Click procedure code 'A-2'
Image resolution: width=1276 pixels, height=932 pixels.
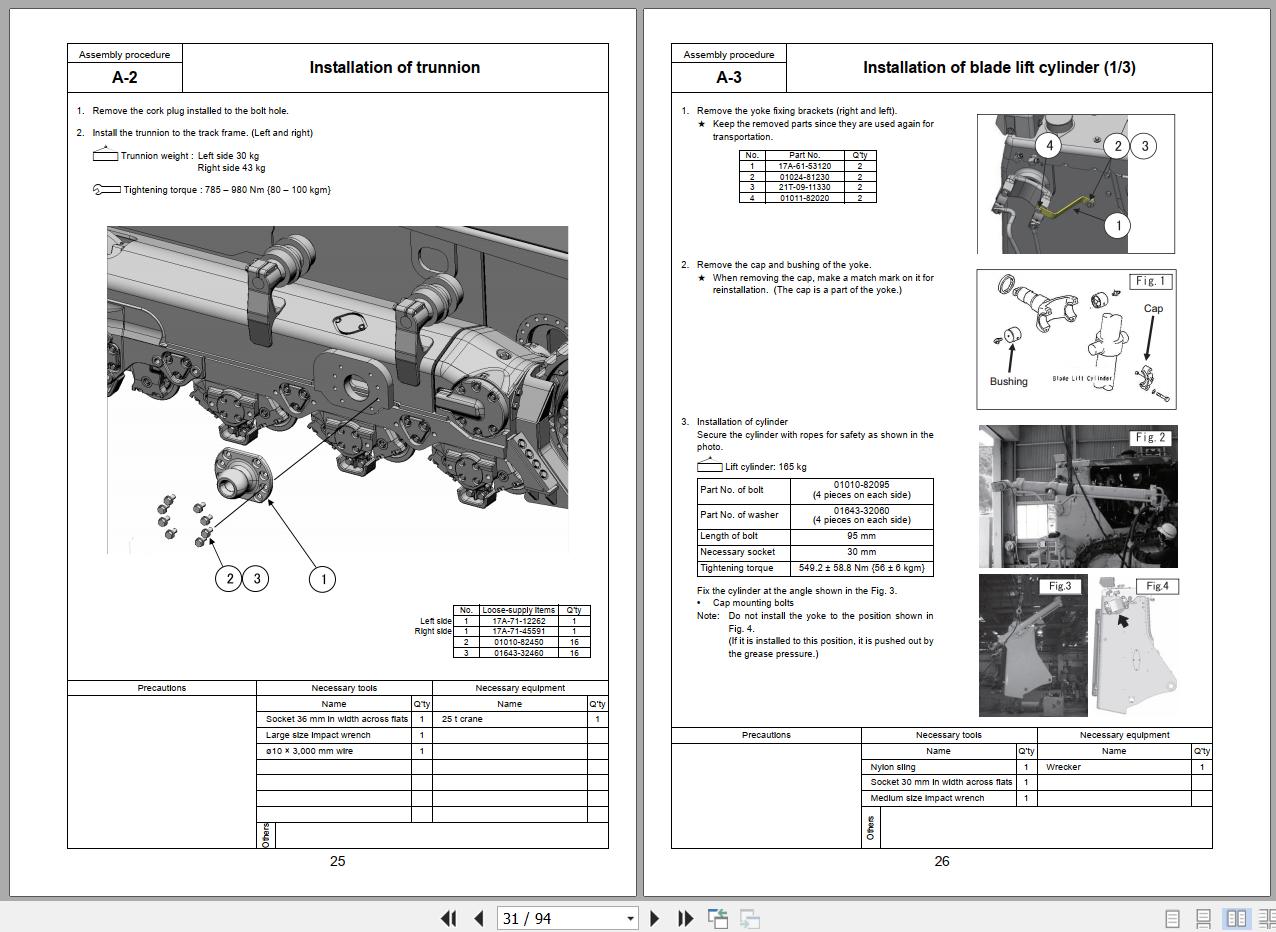point(125,78)
